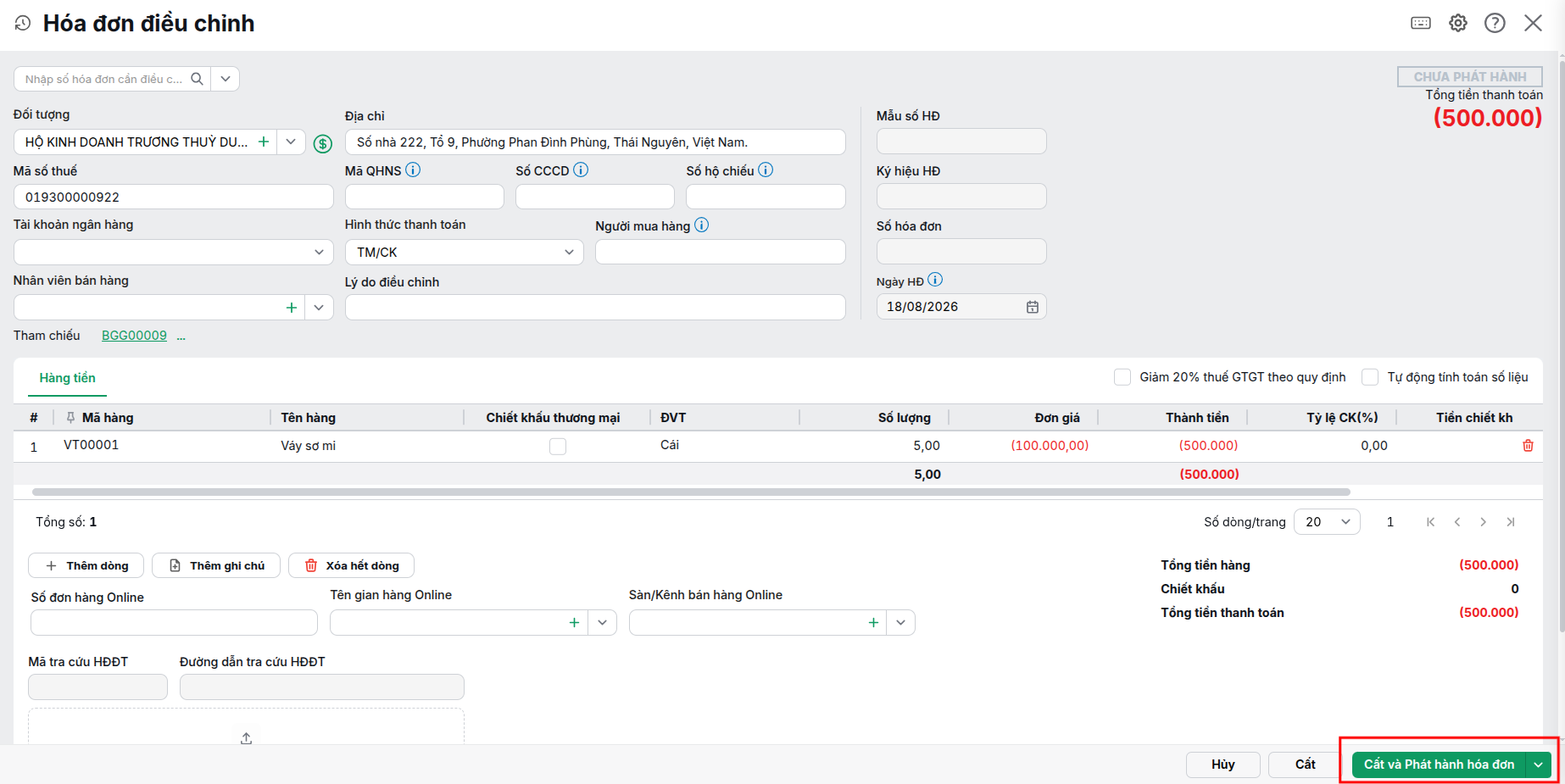Open Số dòng/trang 20 dropdown

click(x=1327, y=522)
